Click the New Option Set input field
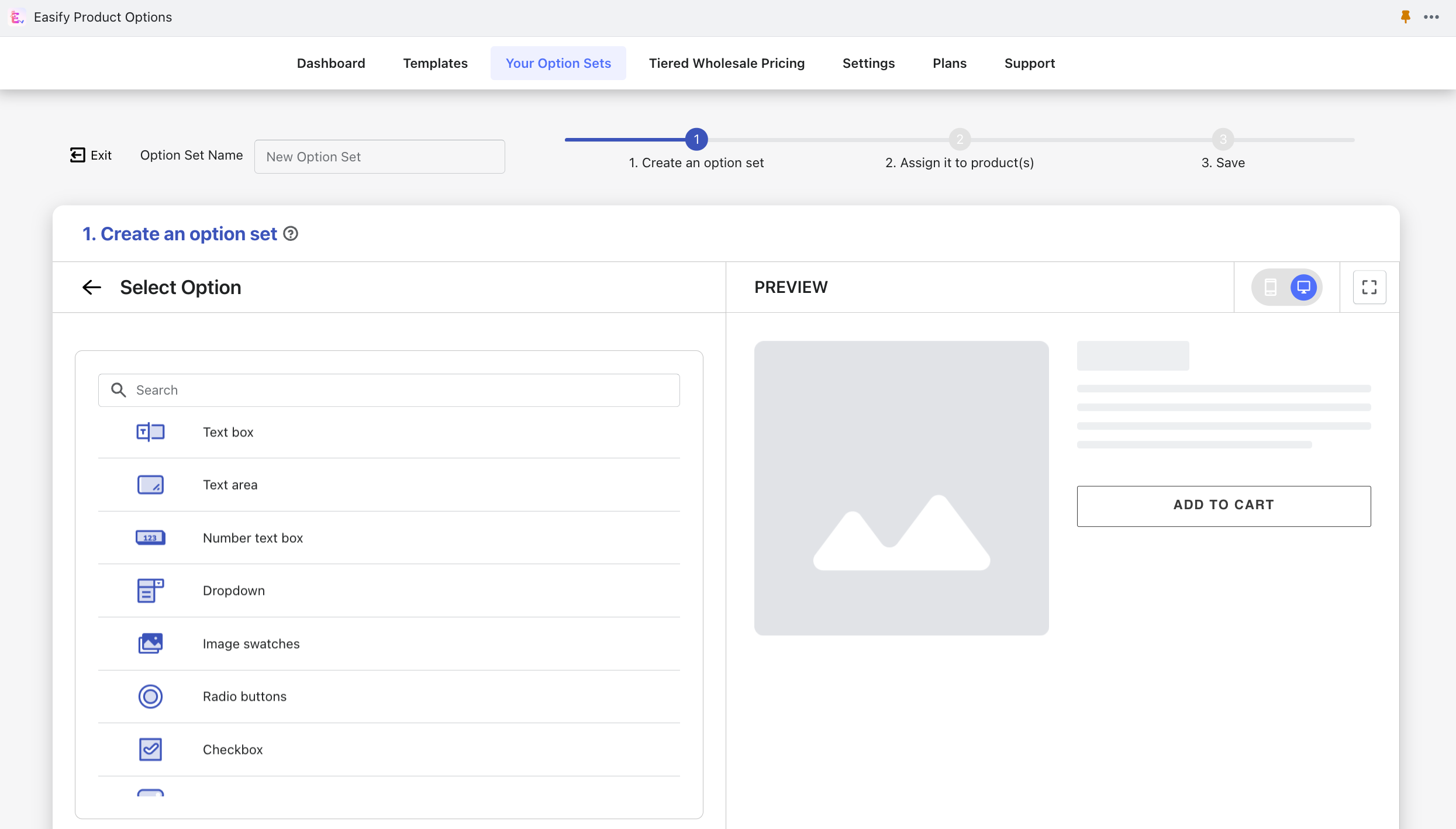Image resolution: width=1456 pixels, height=829 pixels. pos(379,156)
